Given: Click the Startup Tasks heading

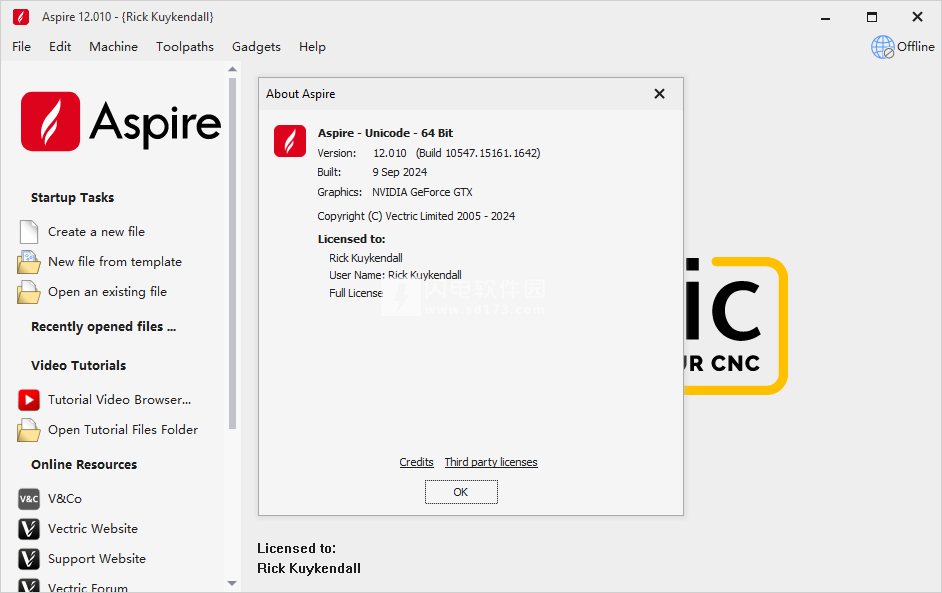Looking at the screenshot, I should pyautogui.click(x=73, y=198).
